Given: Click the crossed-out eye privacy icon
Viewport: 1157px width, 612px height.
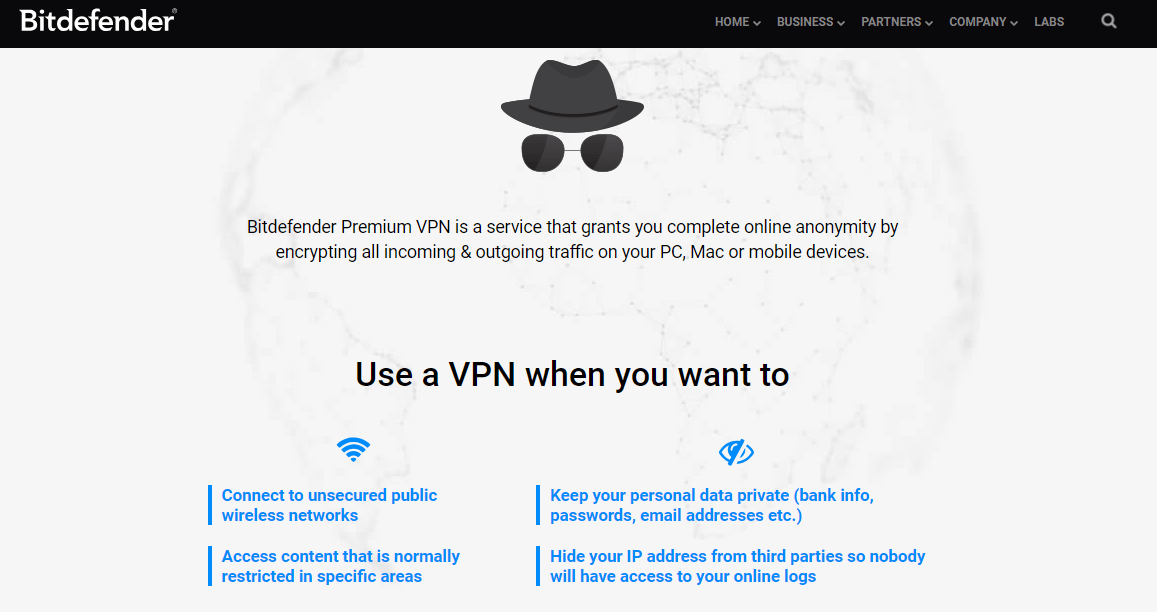Looking at the screenshot, I should [736, 450].
